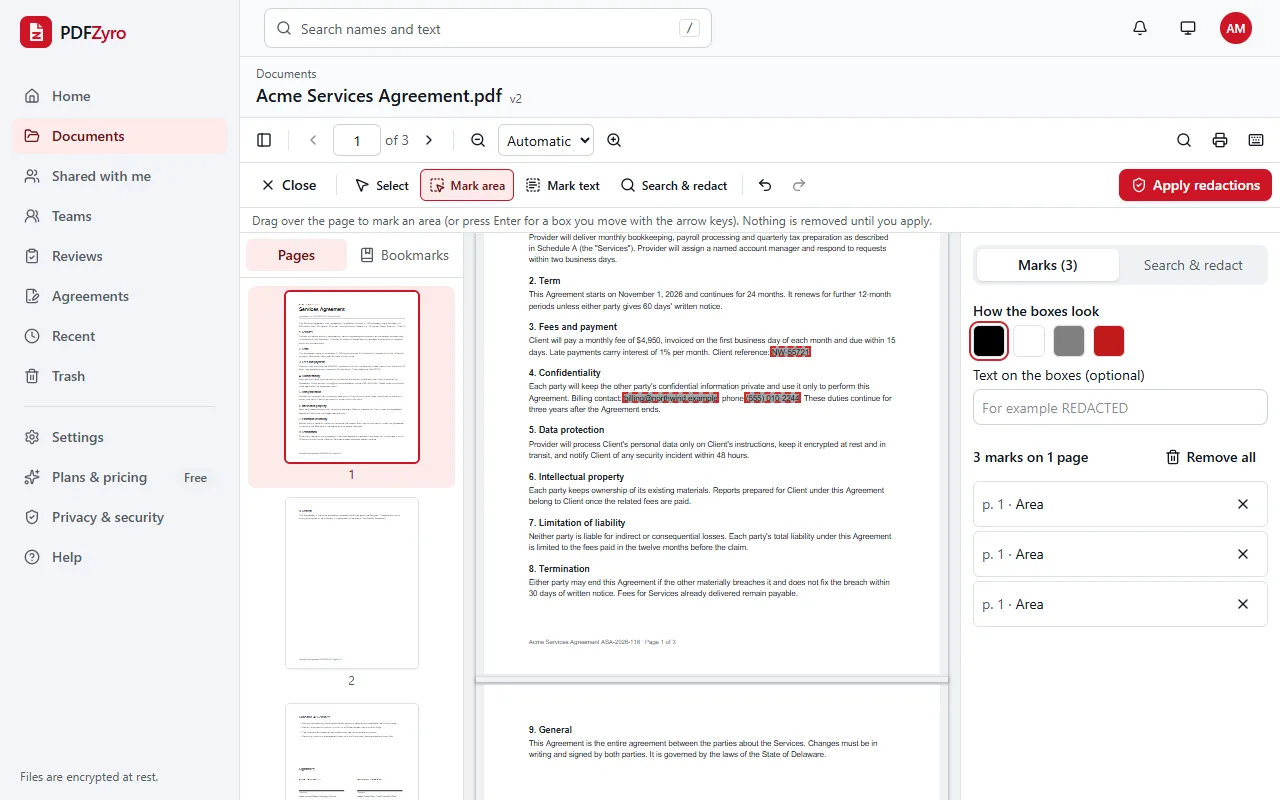The width and height of the screenshot is (1280, 800).
Task: Select page 2 thumbnail
Action: (352, 583)
